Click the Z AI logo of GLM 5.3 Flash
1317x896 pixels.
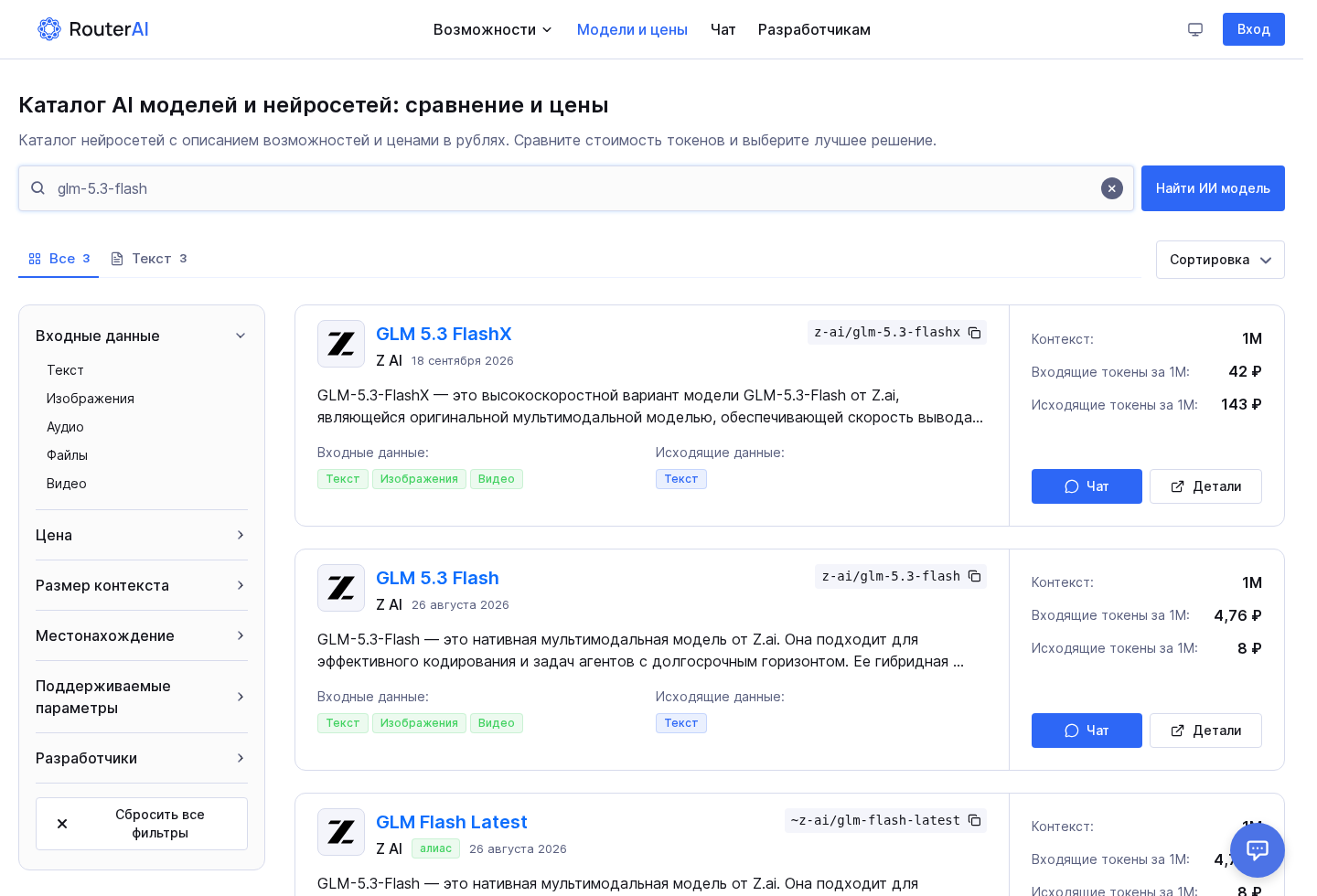[x=341, y=588]
